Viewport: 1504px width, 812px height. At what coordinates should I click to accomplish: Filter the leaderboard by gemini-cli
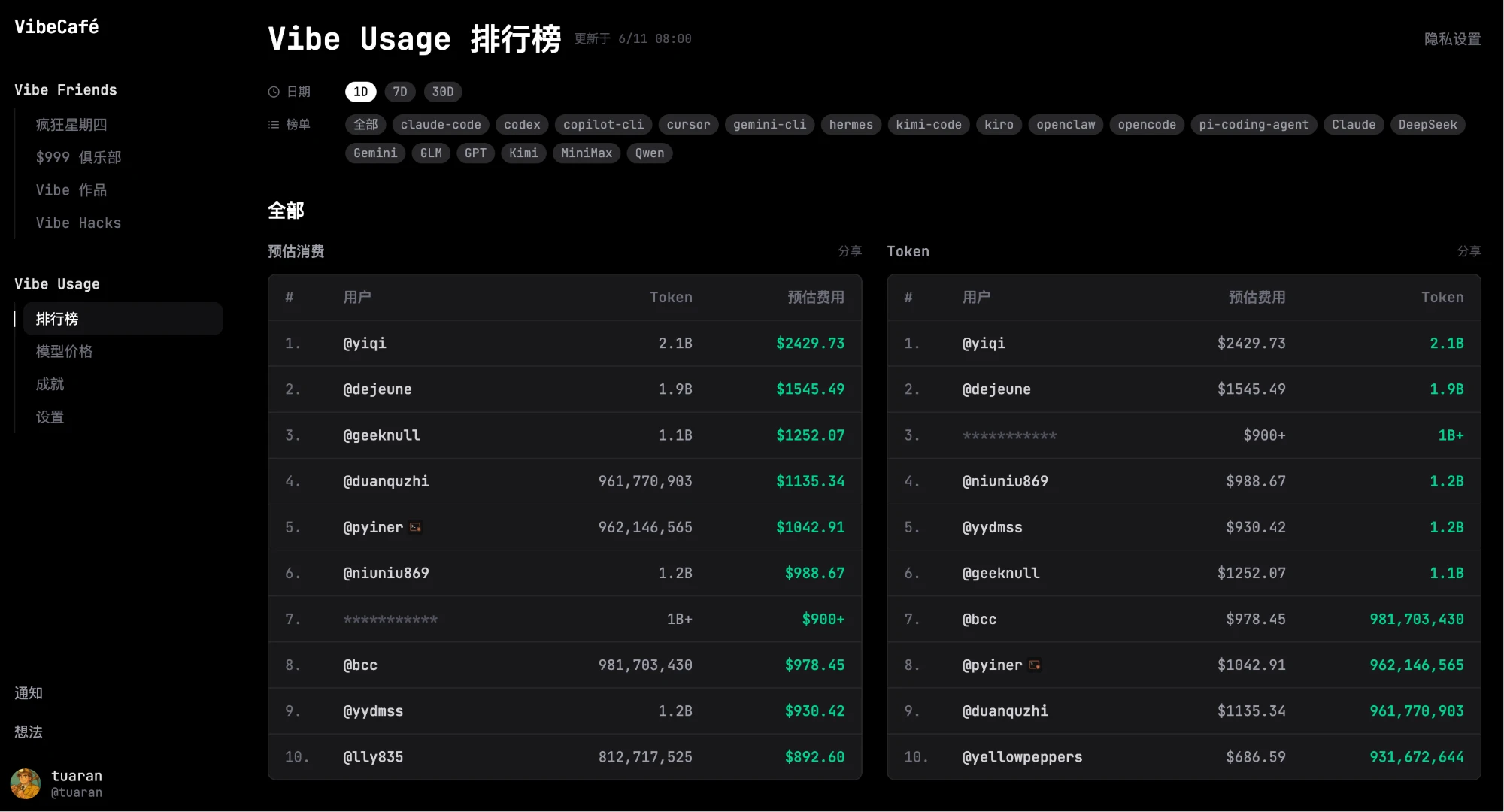pos(769,125)
